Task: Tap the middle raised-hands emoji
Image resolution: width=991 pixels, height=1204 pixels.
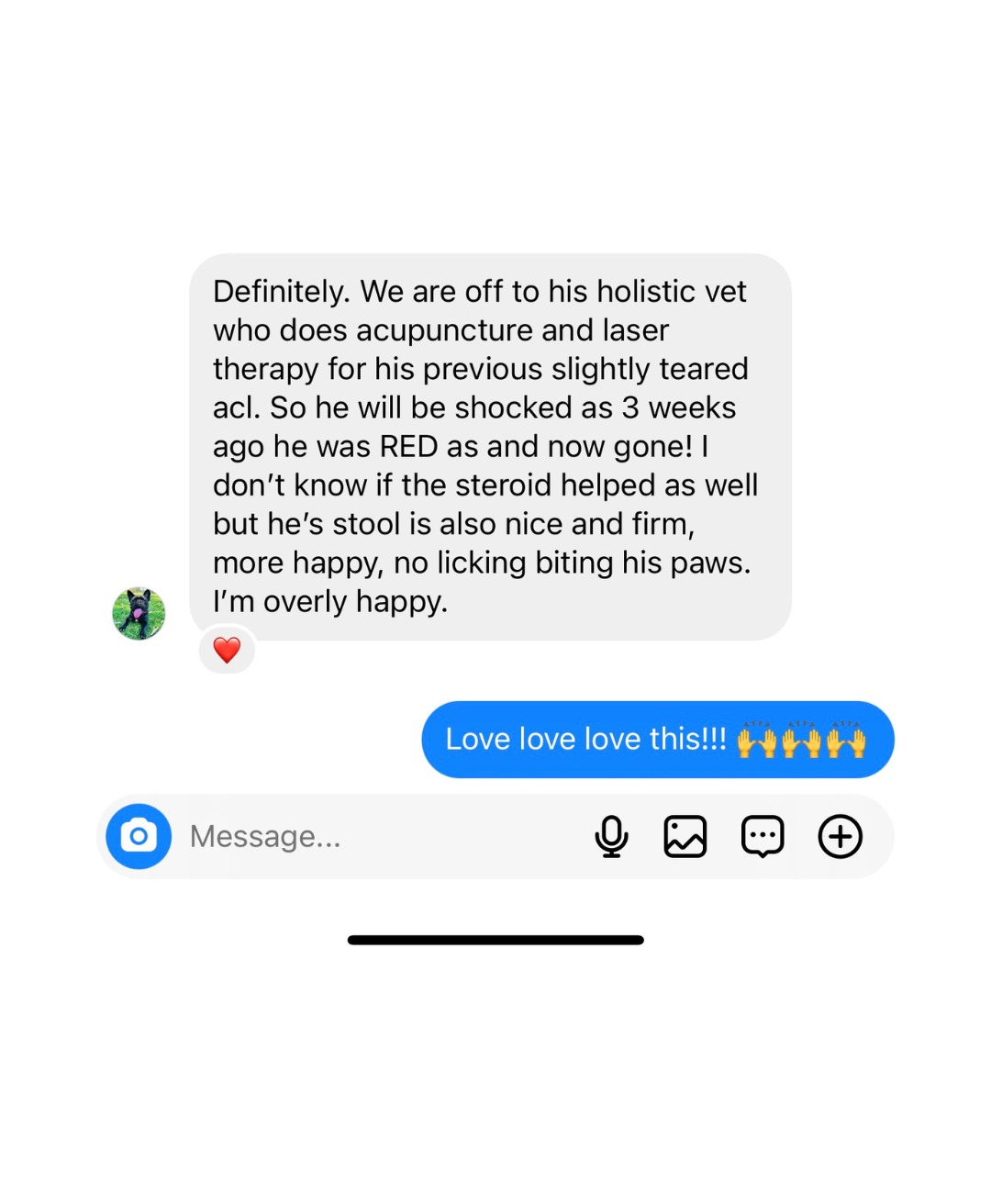Action: [801, 739]
